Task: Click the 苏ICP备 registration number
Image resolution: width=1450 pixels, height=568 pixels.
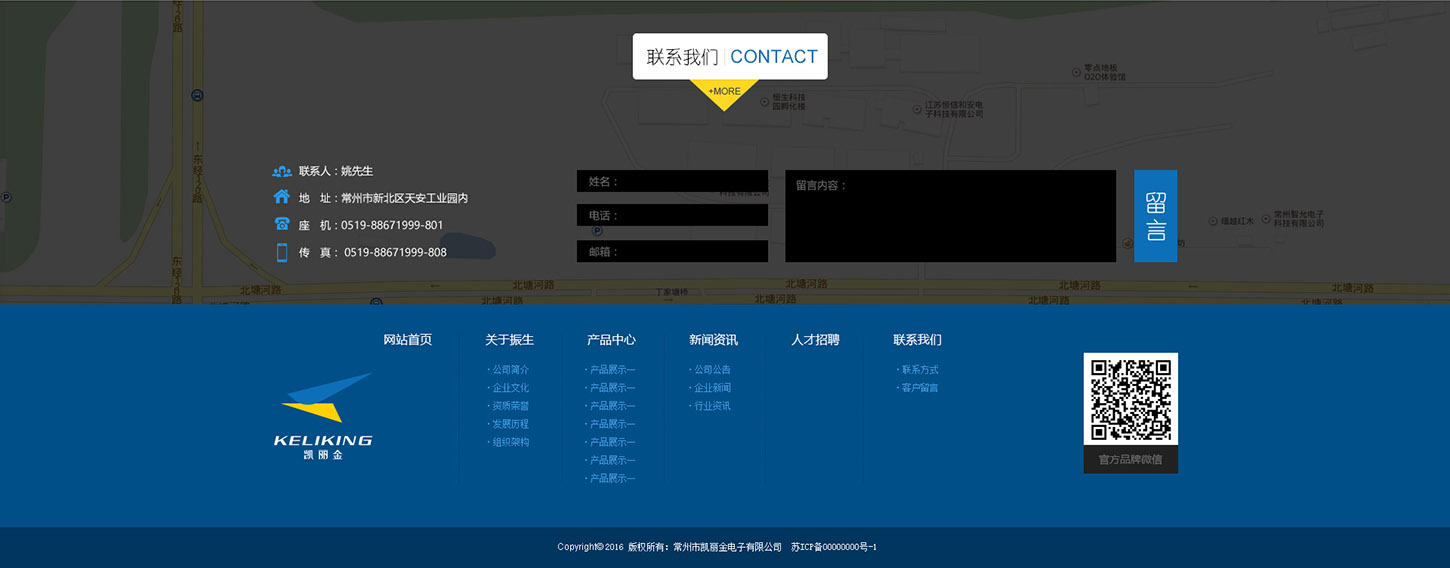Action: (833, 547)
